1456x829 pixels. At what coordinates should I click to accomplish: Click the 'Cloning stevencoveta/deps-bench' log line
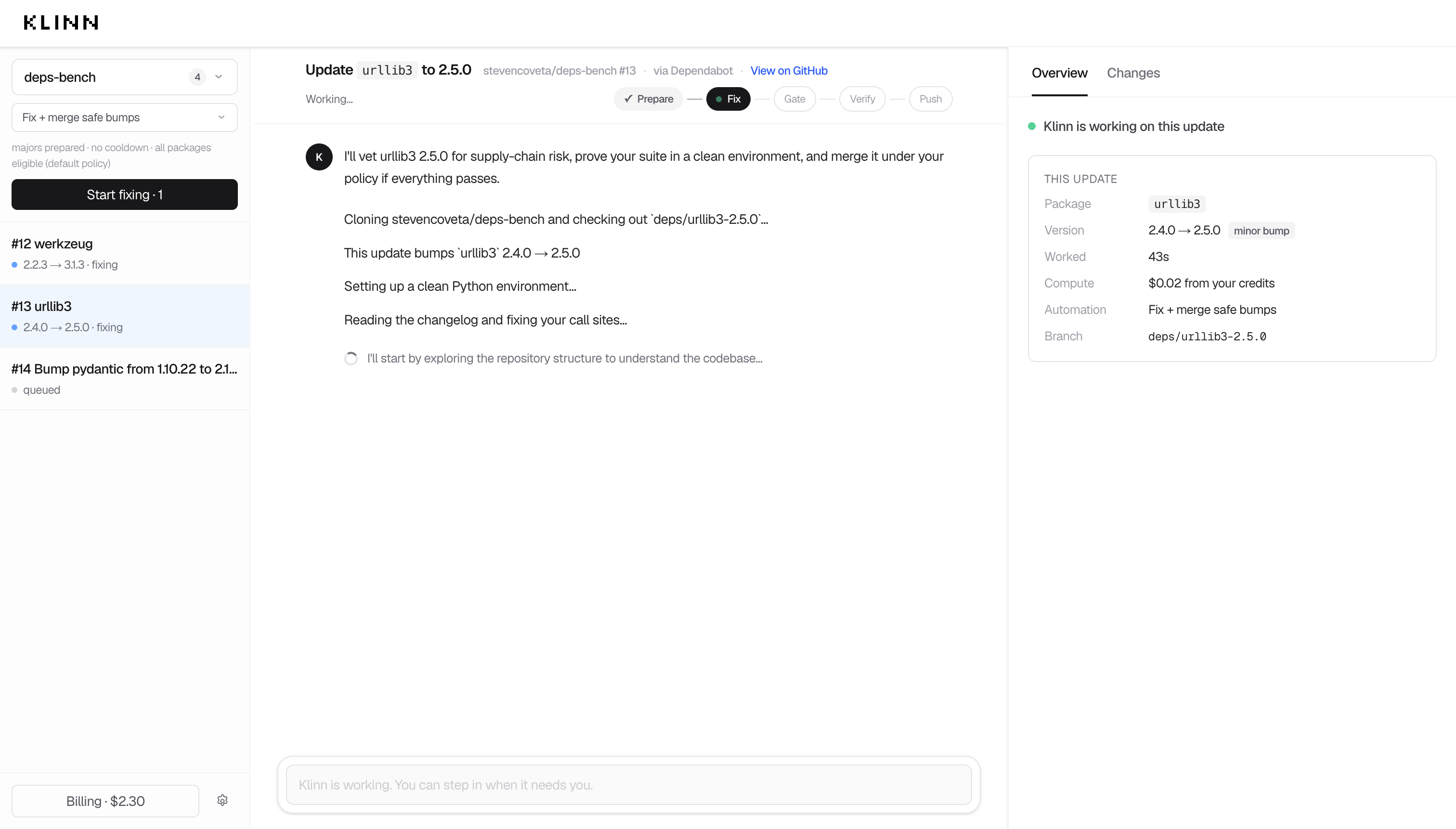[556, 219]
